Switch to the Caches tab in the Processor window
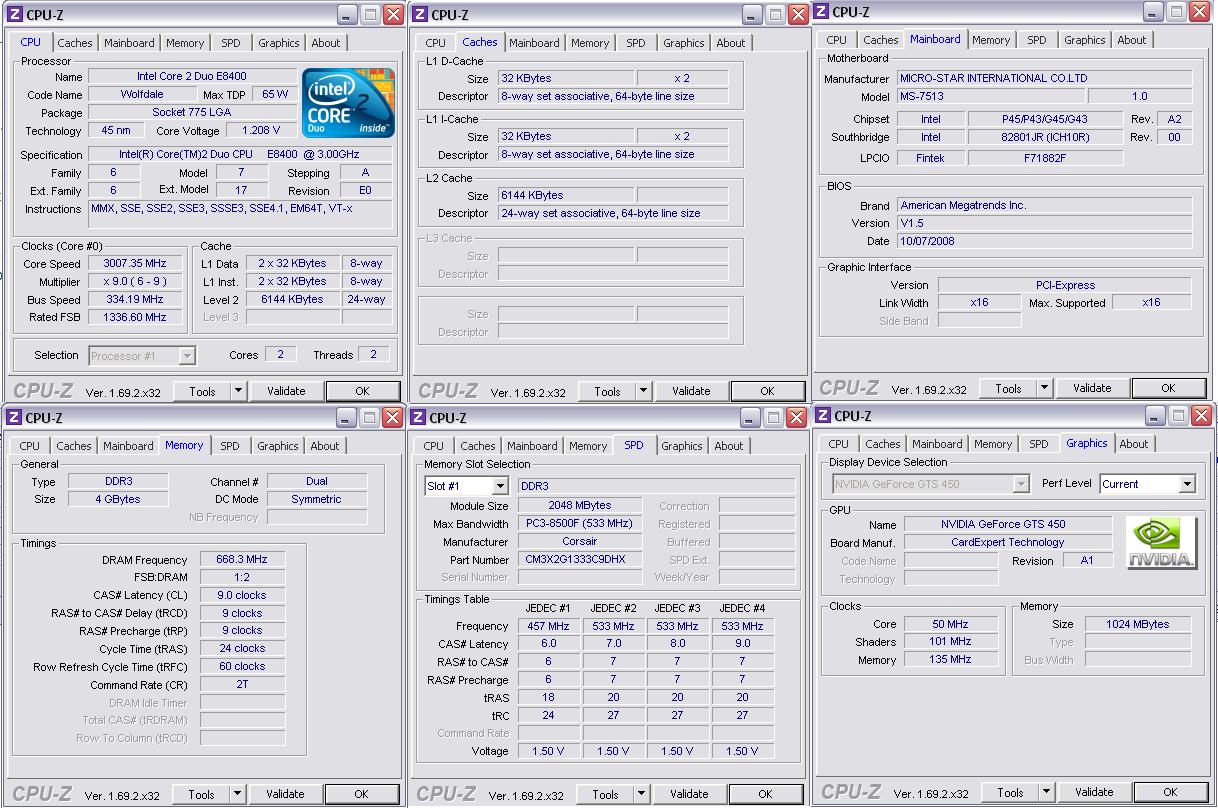 click(75, 43)
